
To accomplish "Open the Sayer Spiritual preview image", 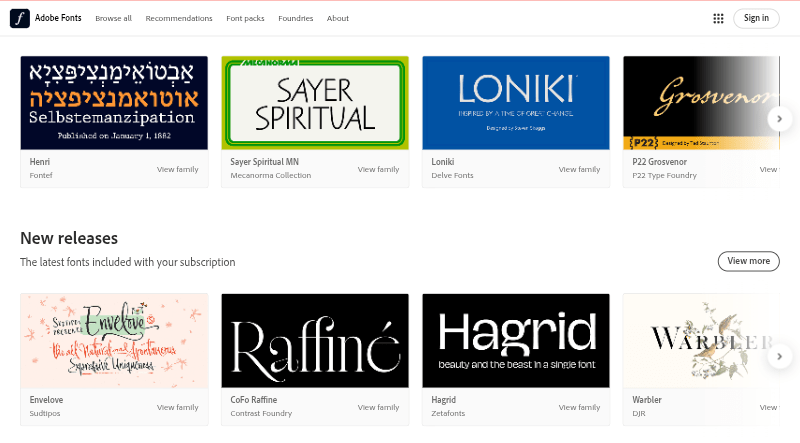I will (x=315, y=103).
